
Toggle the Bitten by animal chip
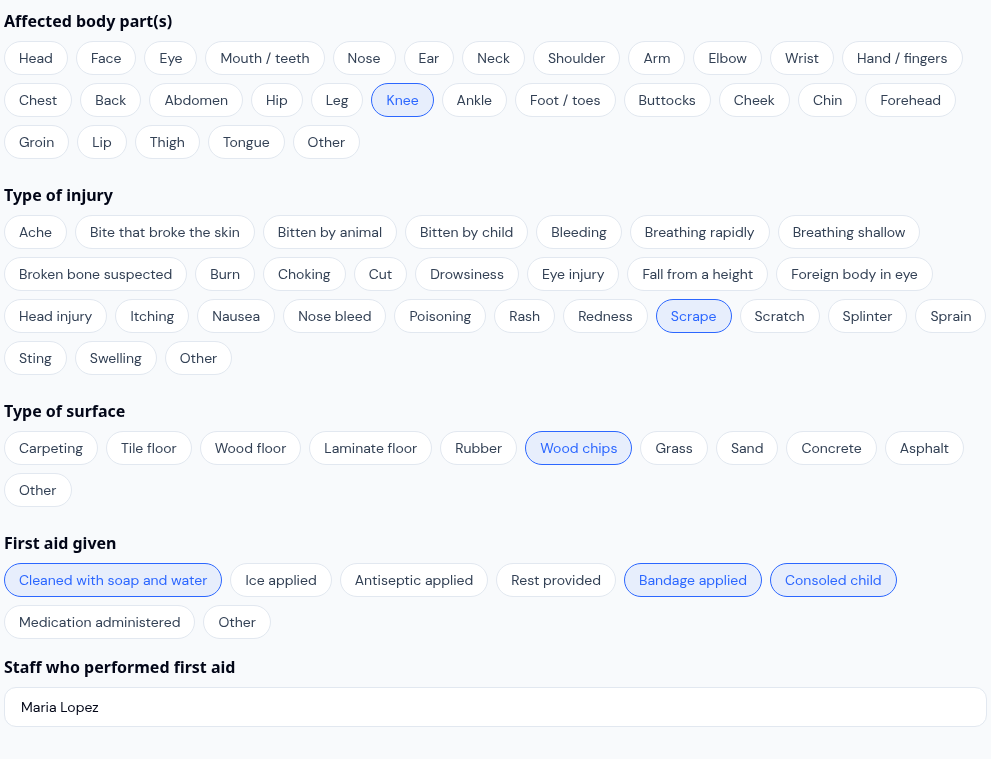(330, 232)
